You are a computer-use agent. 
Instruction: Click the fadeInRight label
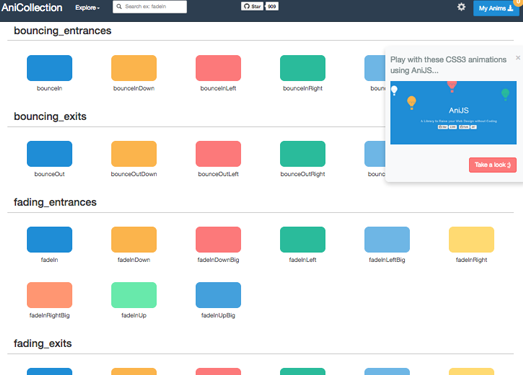(x=471, y=260)
